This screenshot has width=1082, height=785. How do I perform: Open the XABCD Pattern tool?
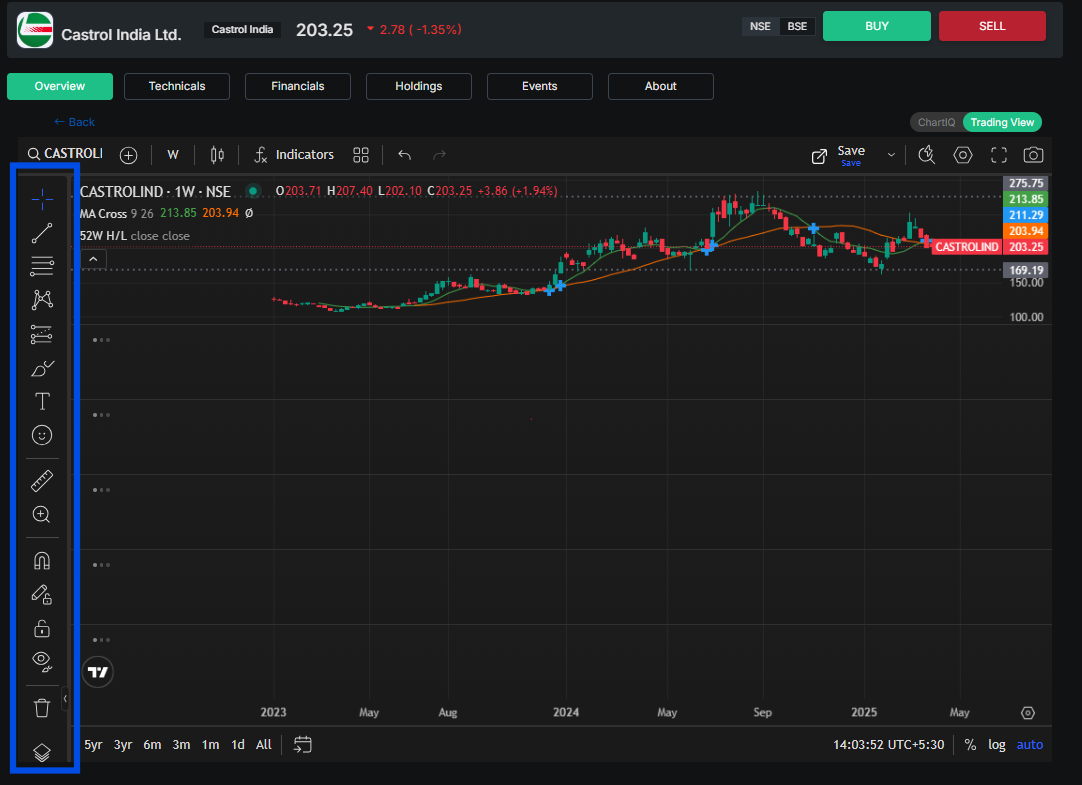click(x=41, y=299)
